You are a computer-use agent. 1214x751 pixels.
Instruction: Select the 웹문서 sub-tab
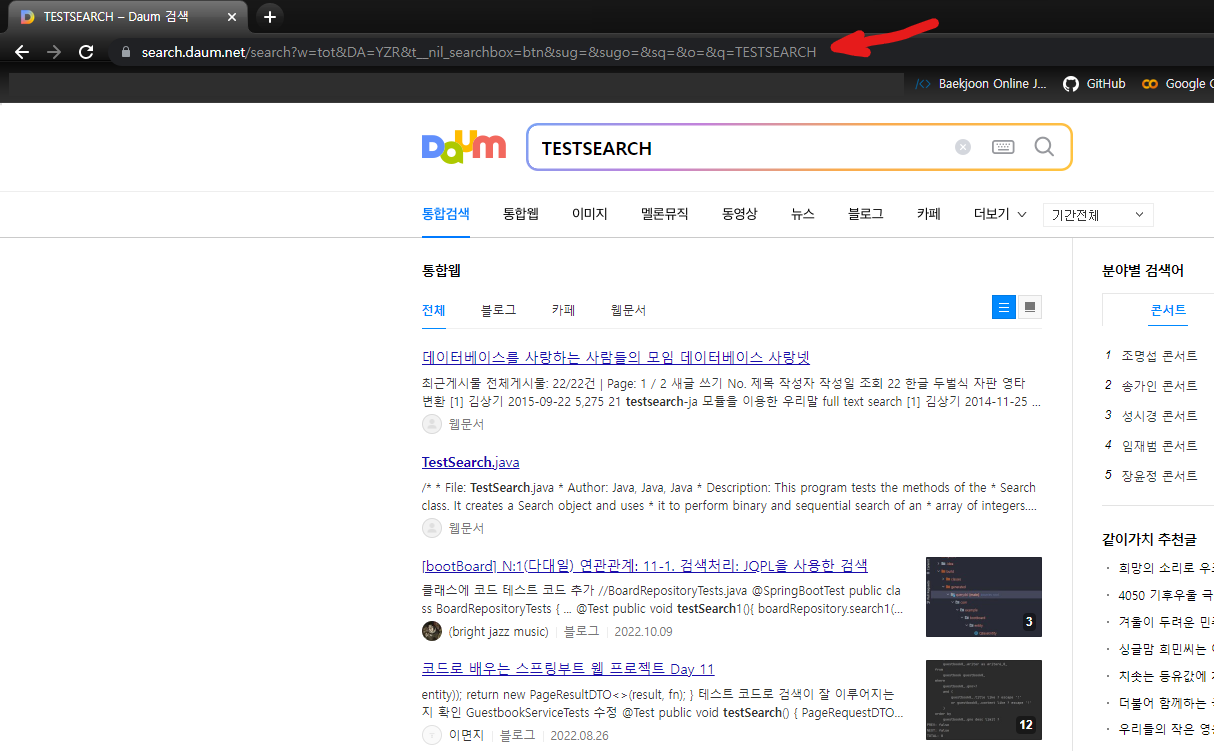point(628,310)
